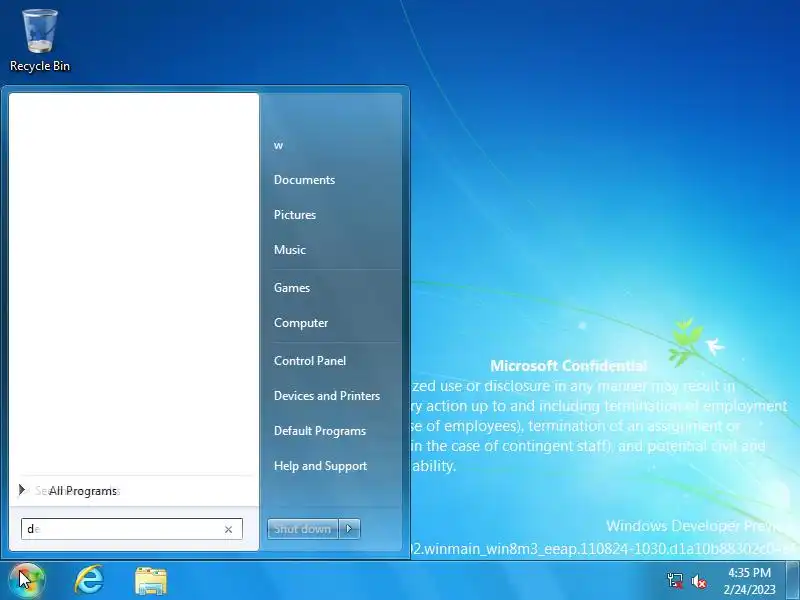Launch Internet Explorer from the taskbar
The width and height of the screenshot is (800, 600).
[89, 580]
